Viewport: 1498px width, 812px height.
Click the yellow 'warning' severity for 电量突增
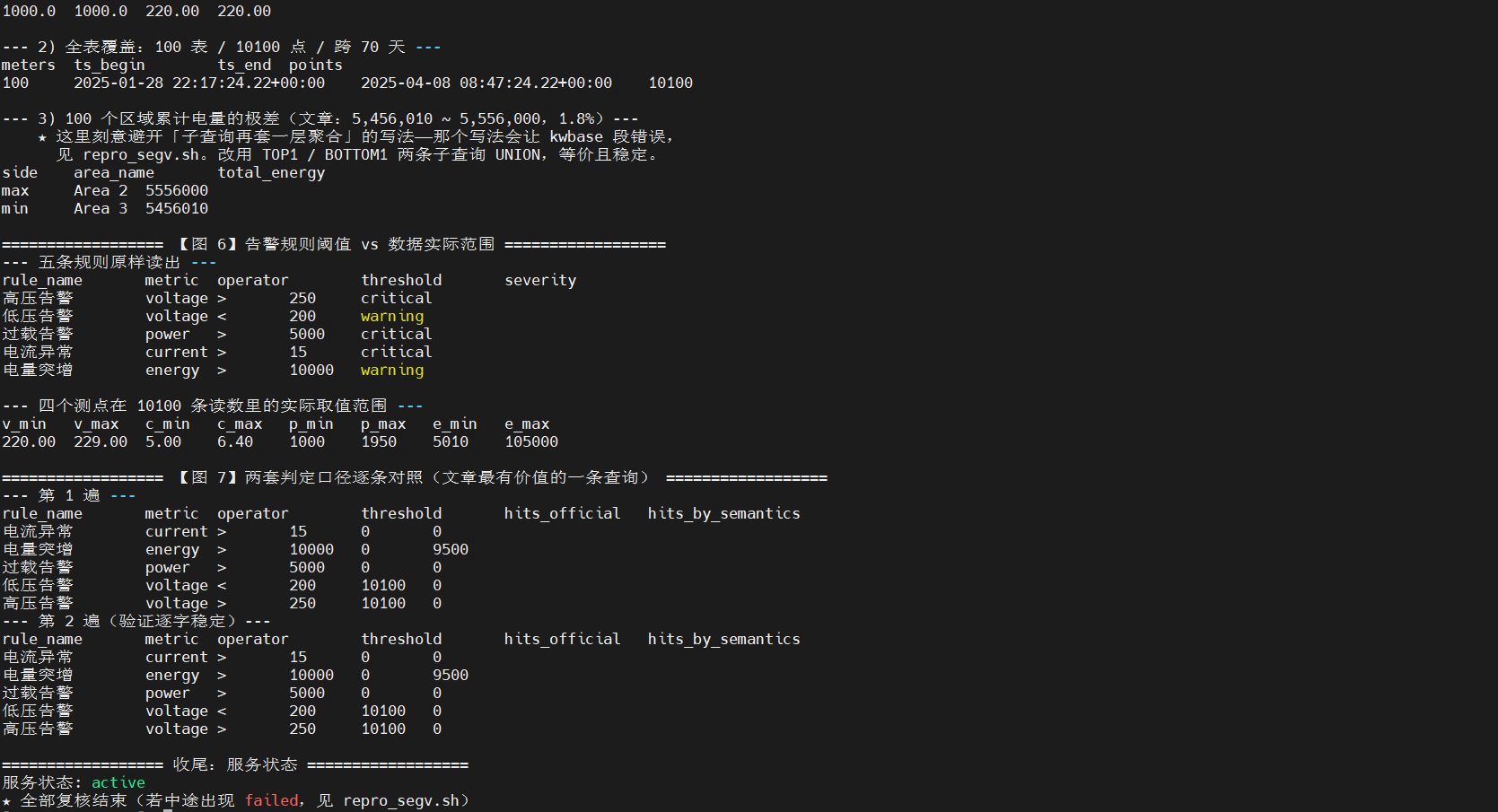tap(392, 370)
